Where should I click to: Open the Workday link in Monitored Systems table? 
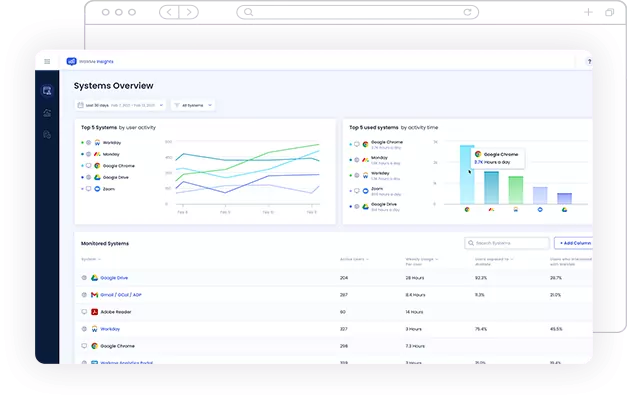pos(110,329)
